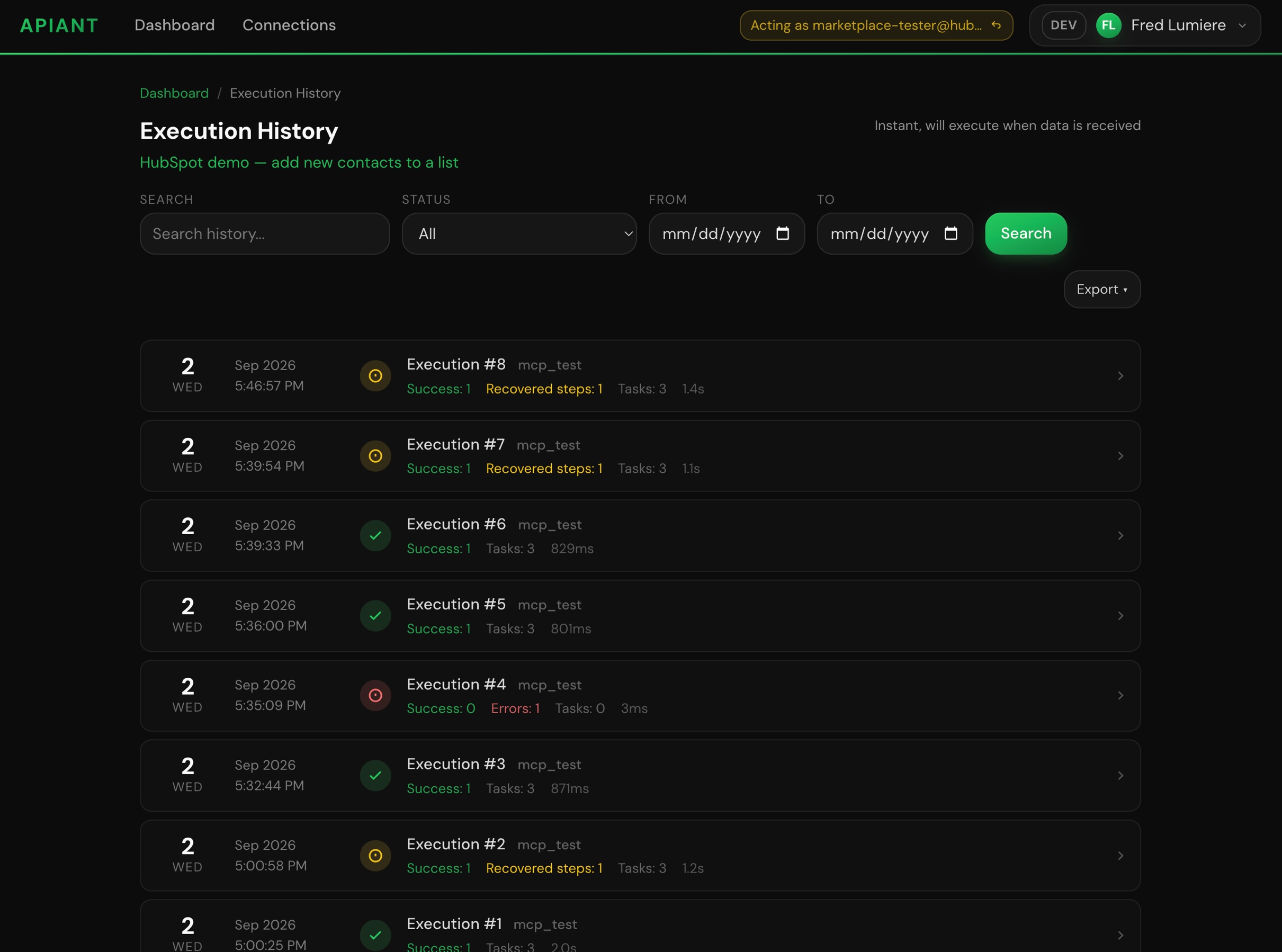1282x952 pixels.
Task: Open the Status filter dropdown showing All
Action: click(519, 233)
